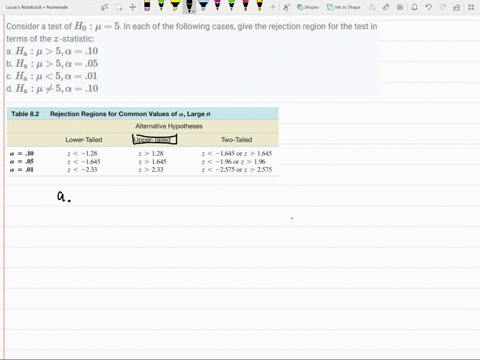Click the two-tailed cell for α = .10
Image resolution: width=480 pixels, height=360 pixels.
[237, 154]
